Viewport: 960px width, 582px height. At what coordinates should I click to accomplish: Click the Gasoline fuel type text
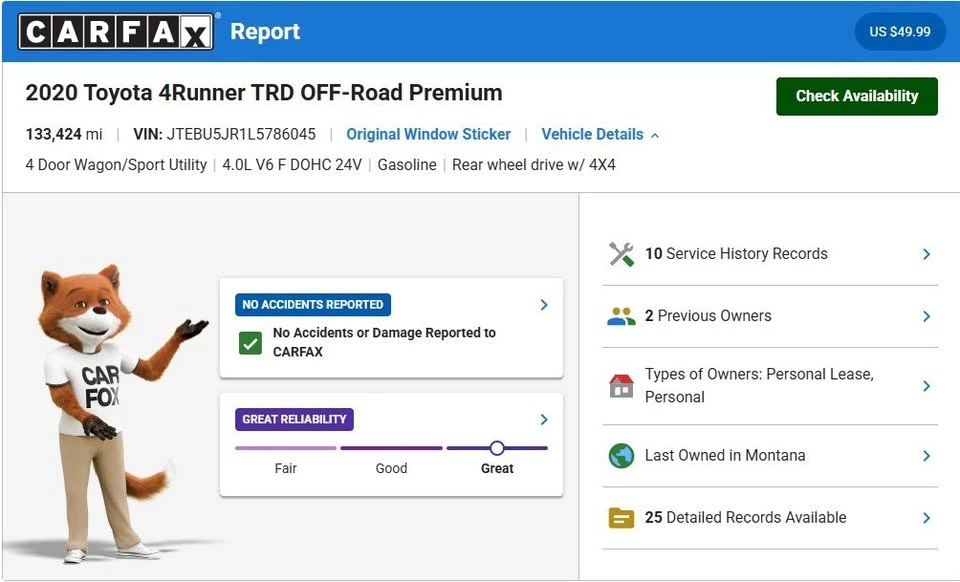coord(407,165)
